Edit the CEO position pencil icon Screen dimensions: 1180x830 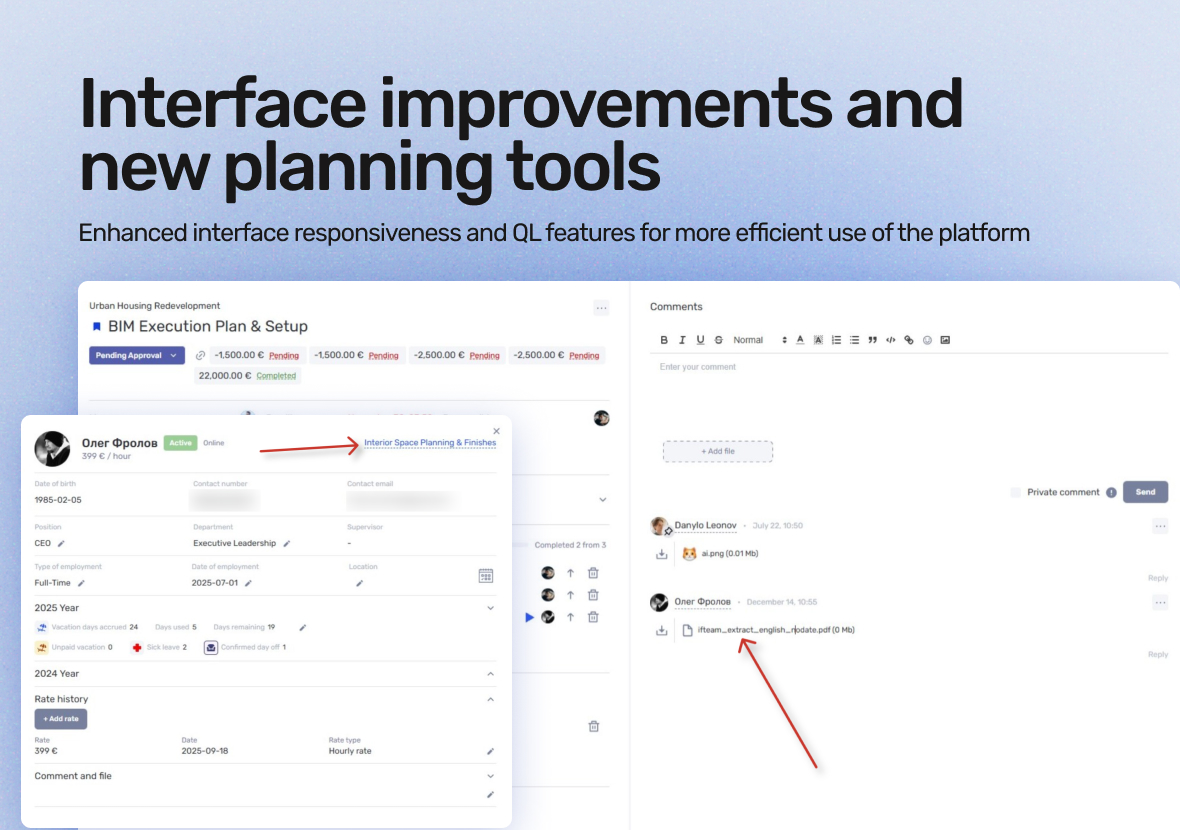[61, 543]
